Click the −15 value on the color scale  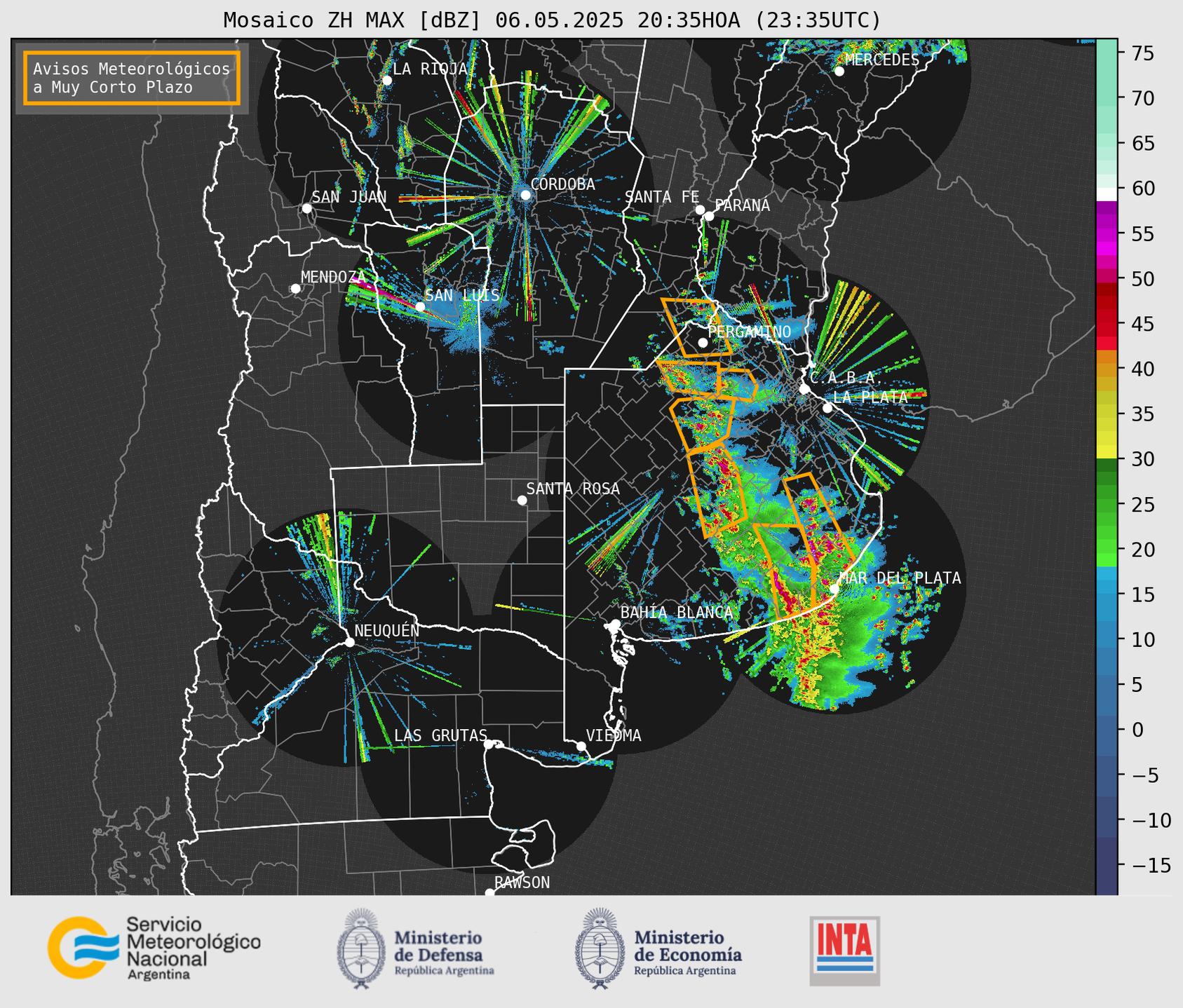click(x=1151, y=865)
